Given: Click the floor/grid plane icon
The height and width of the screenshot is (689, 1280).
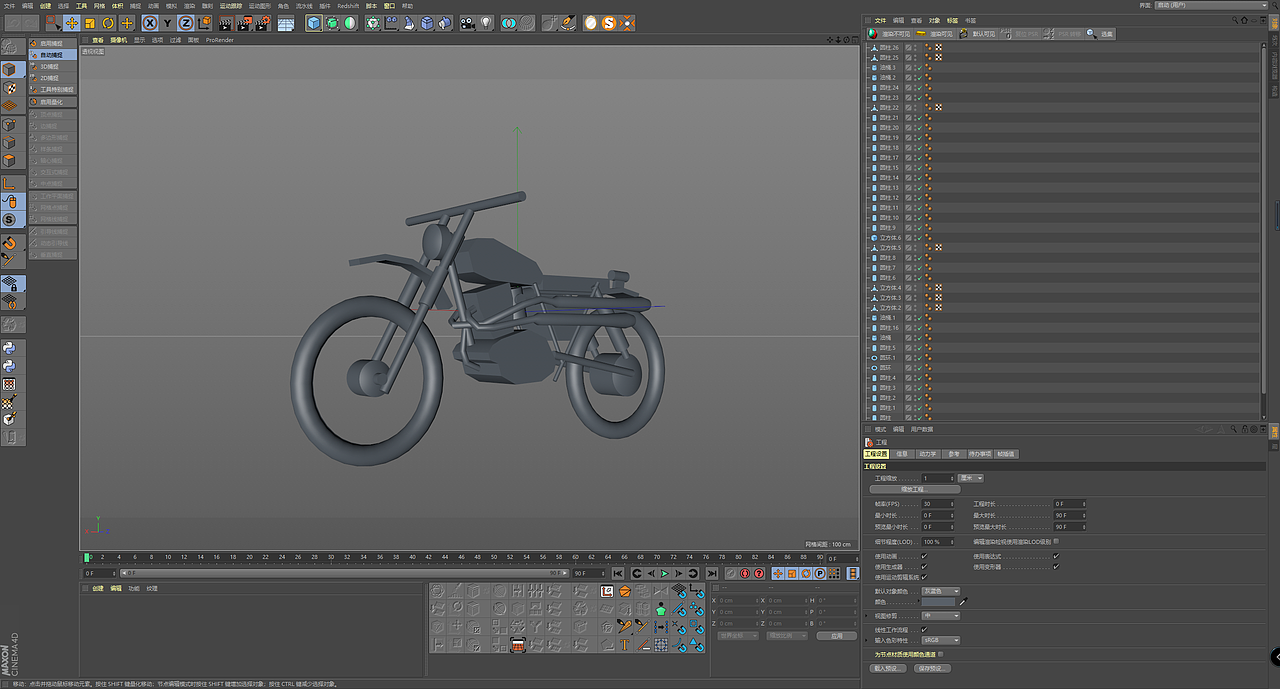Looking at the screenshot, I should [x=286, y=22].
